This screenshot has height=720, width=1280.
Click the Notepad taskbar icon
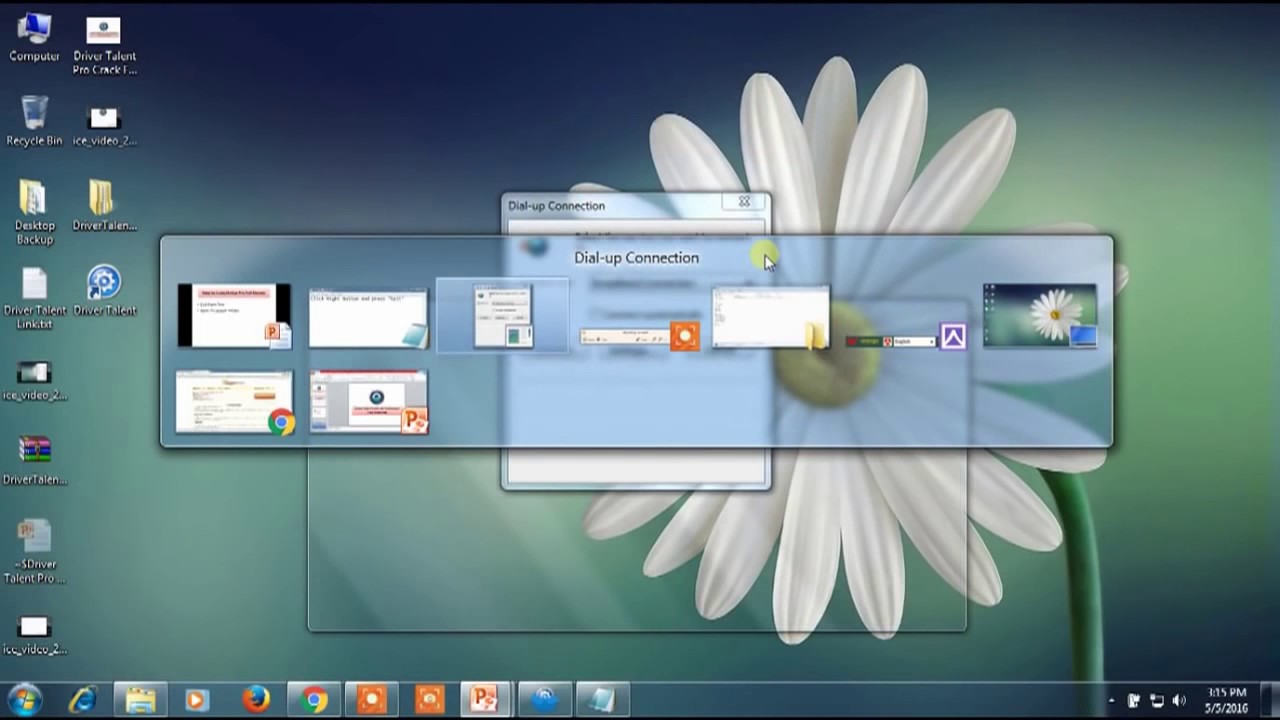click(x=602, y=699)
